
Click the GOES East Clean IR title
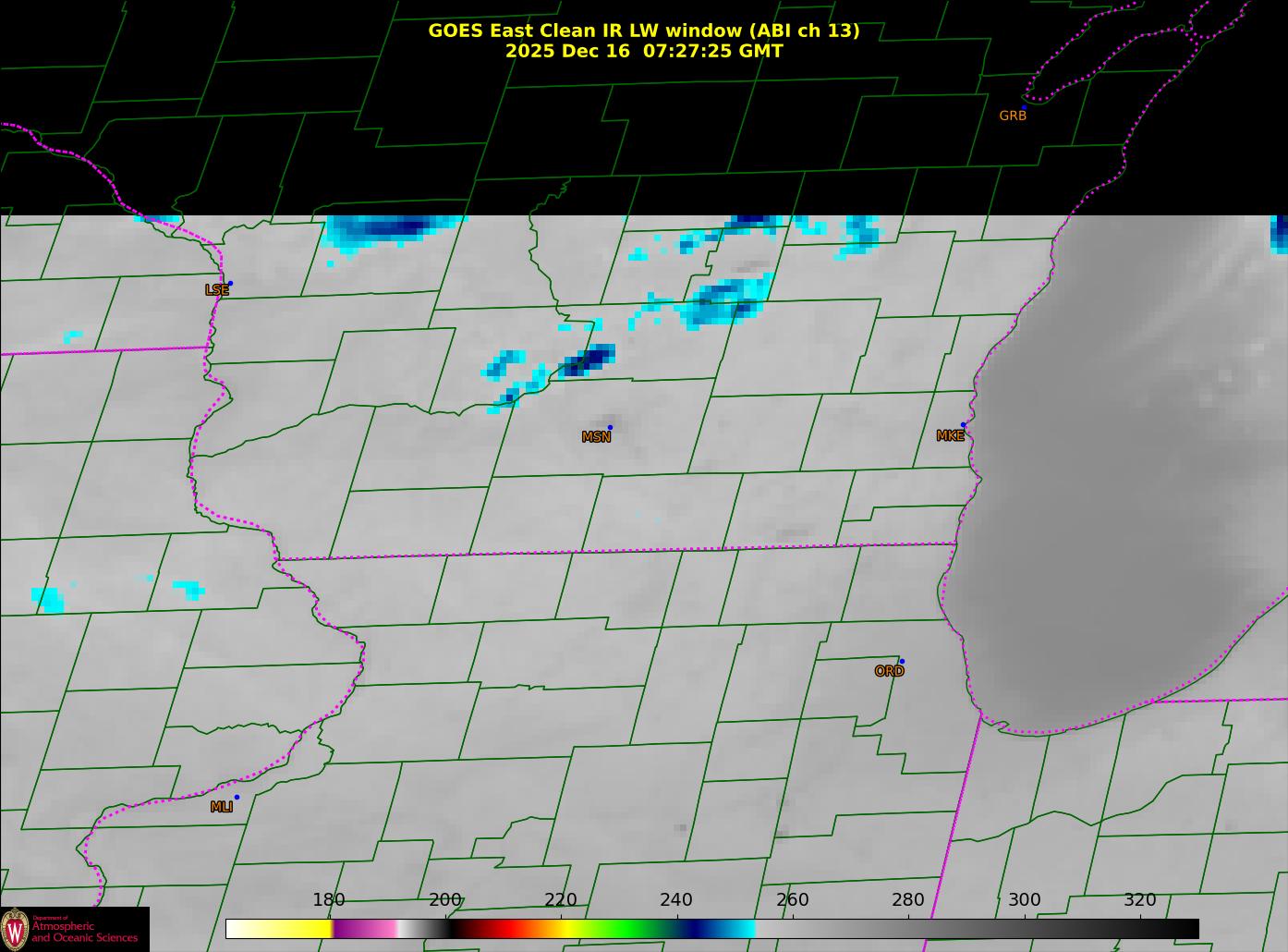643,31
